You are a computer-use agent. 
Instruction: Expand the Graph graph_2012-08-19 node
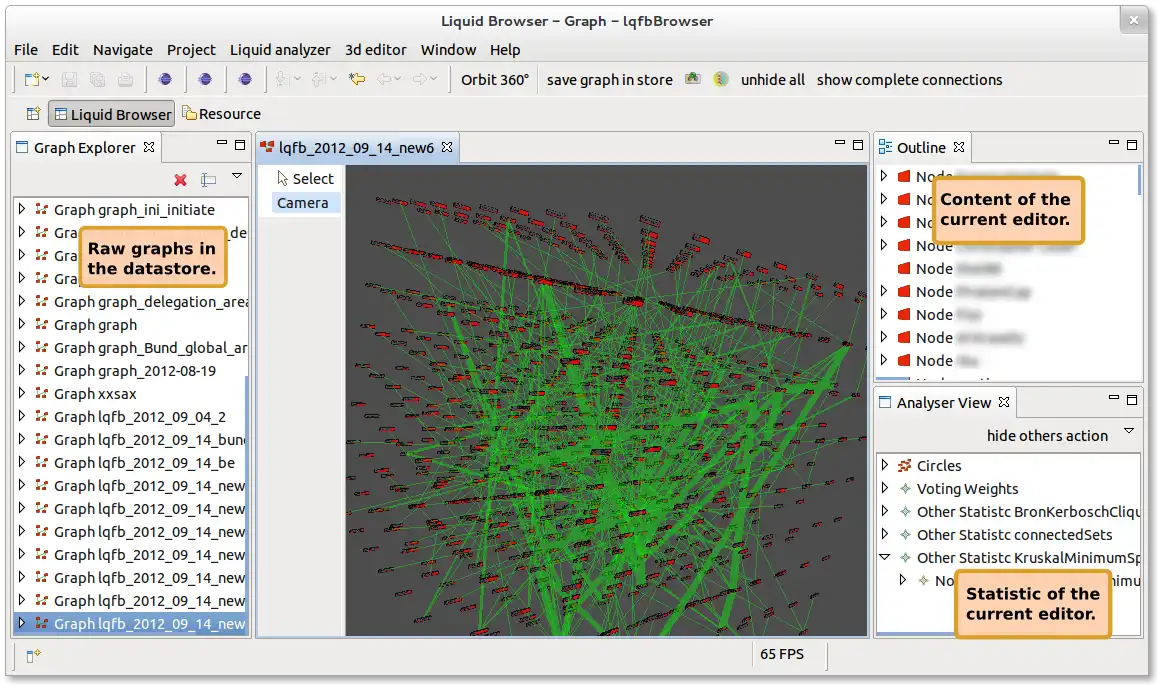coord(22,371)
